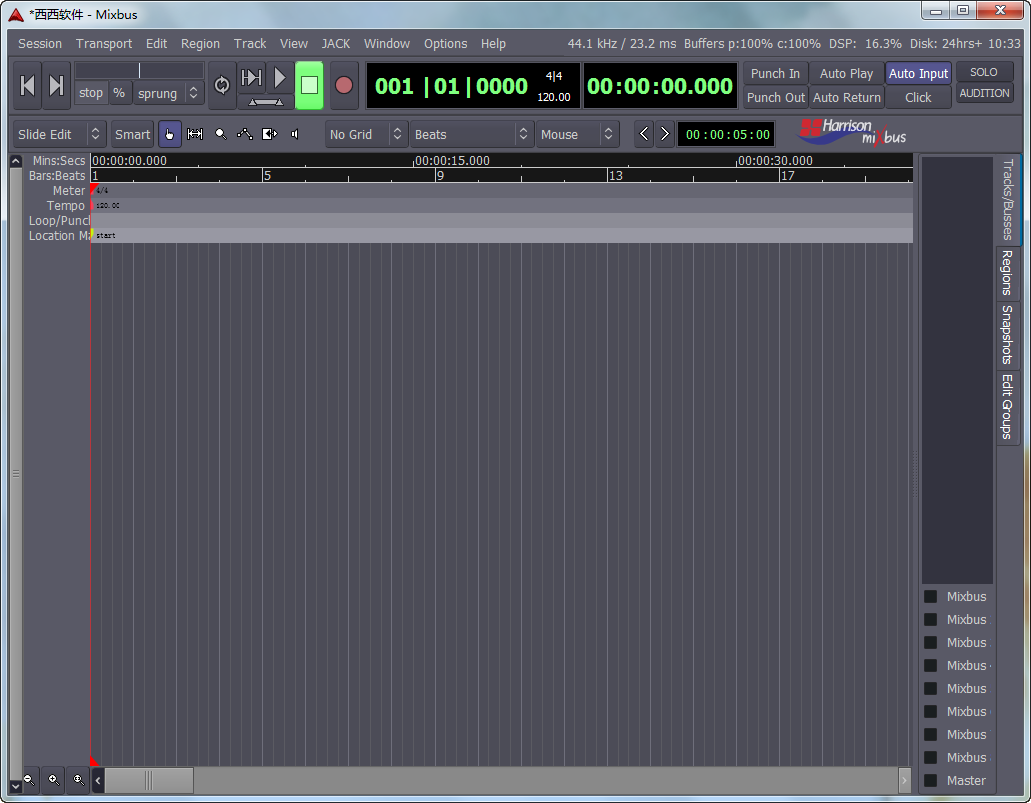The height and width of the screenshot is (803, 1031).
Task: Click the 'start' location marker
Action: (x=105, y=235)
